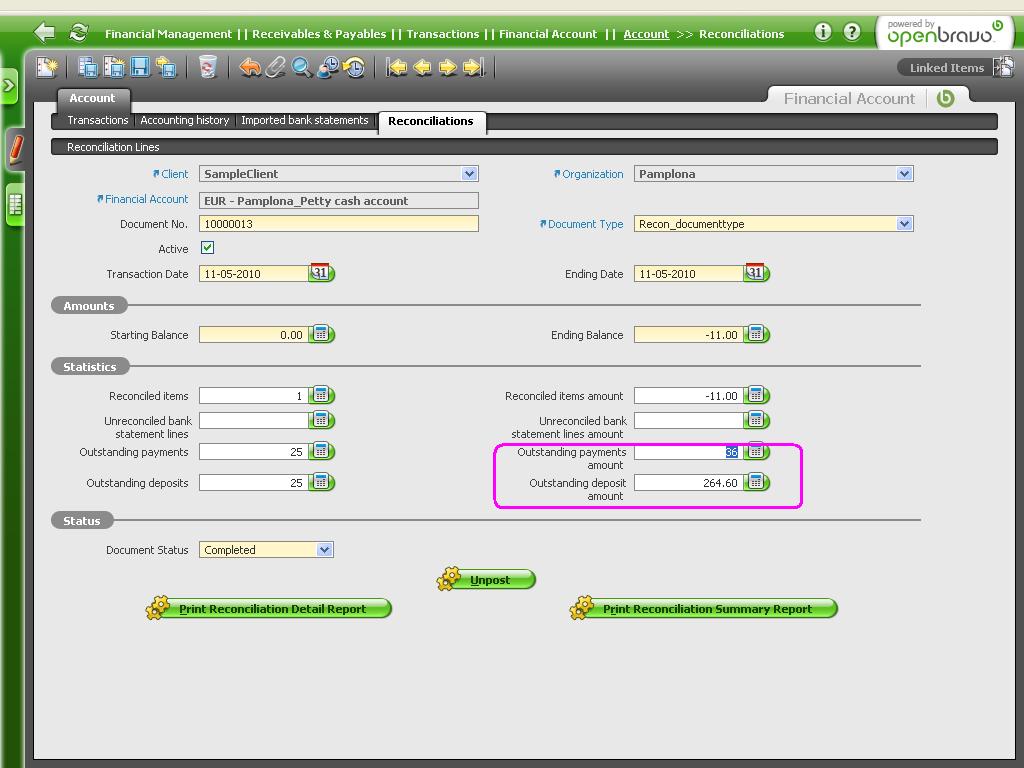Click Print Reconciliation Summary Report button
The height and width of the screenshot is (768, 1024).
click(704, 609)
